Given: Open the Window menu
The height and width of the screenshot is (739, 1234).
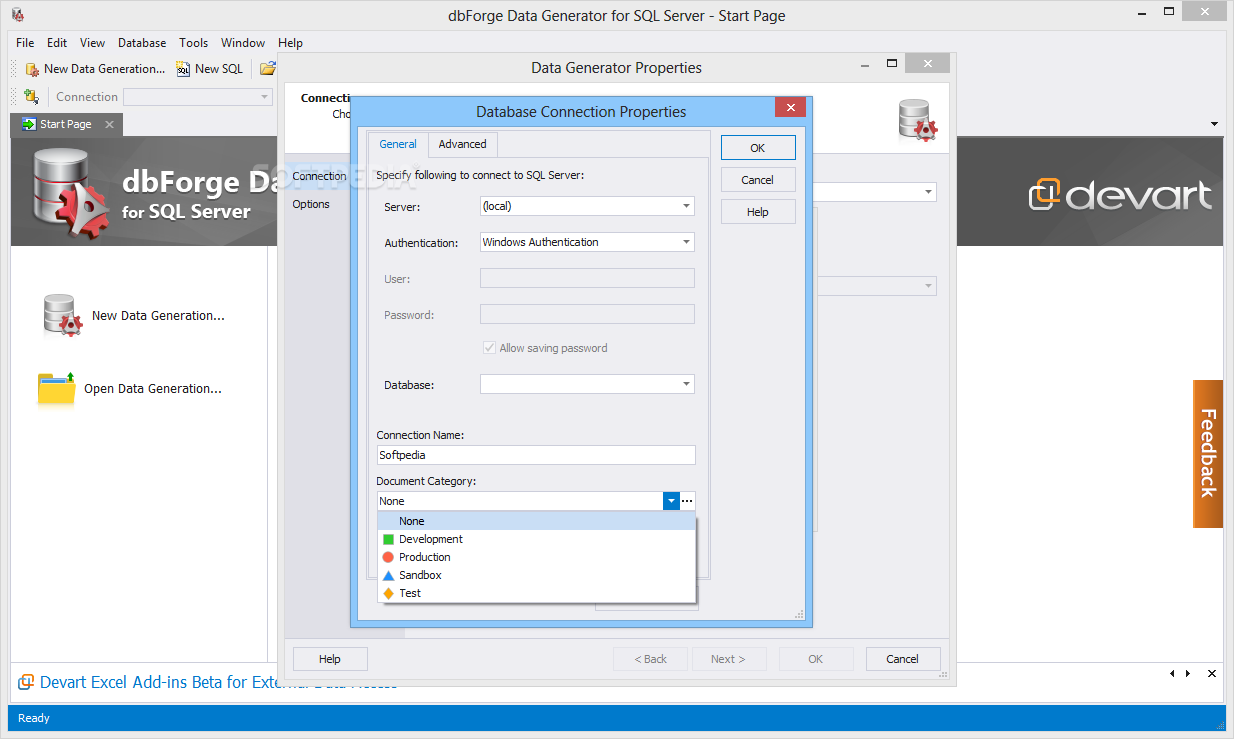Looking at the screenshot, I should [x=243, y=43].
